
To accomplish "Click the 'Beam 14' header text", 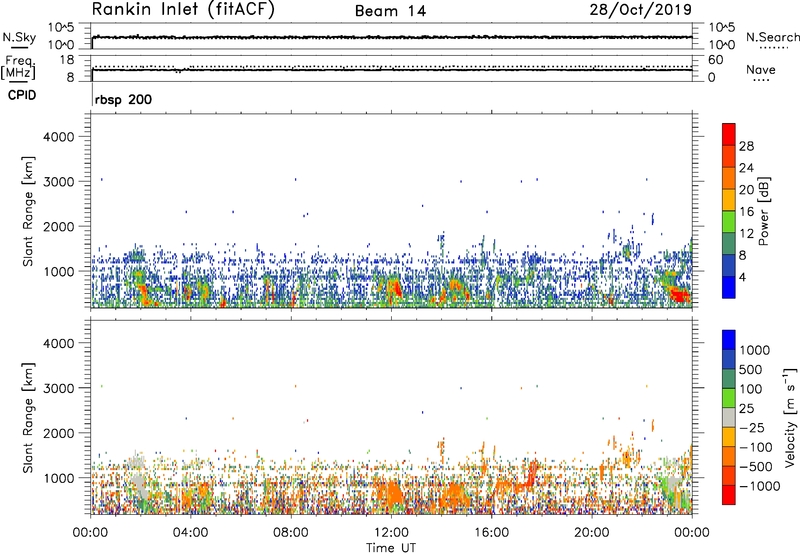I will pos(390,11).
